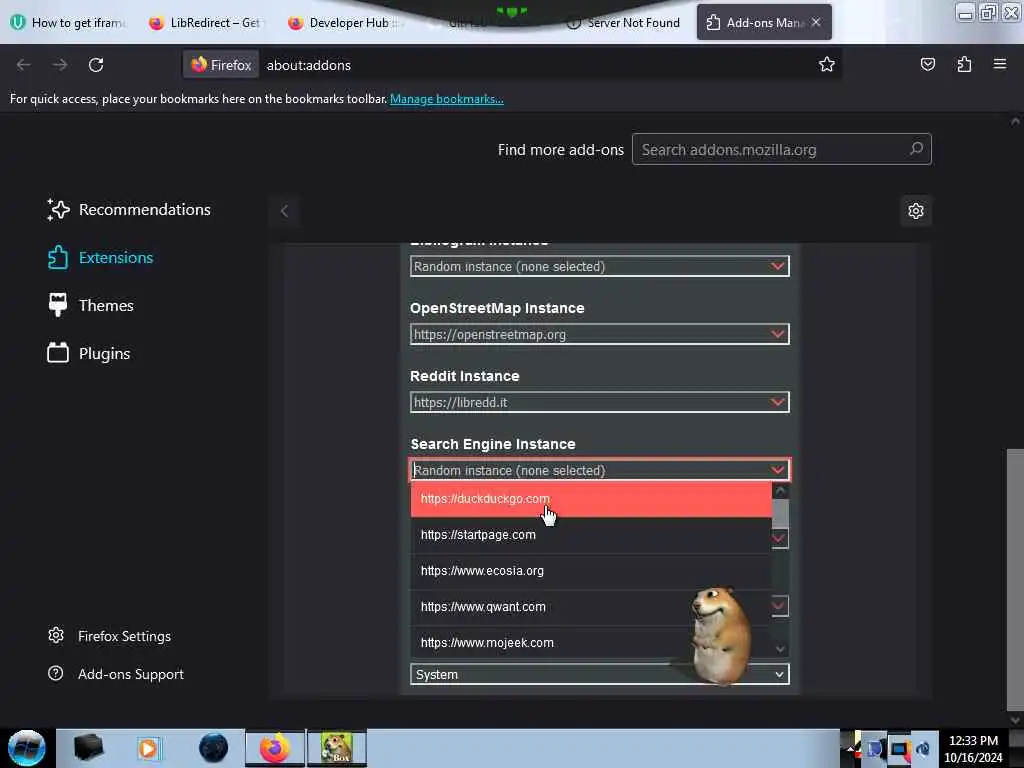Reload the page with the refresh icon

pyautogui.click(x=96, y=65)
